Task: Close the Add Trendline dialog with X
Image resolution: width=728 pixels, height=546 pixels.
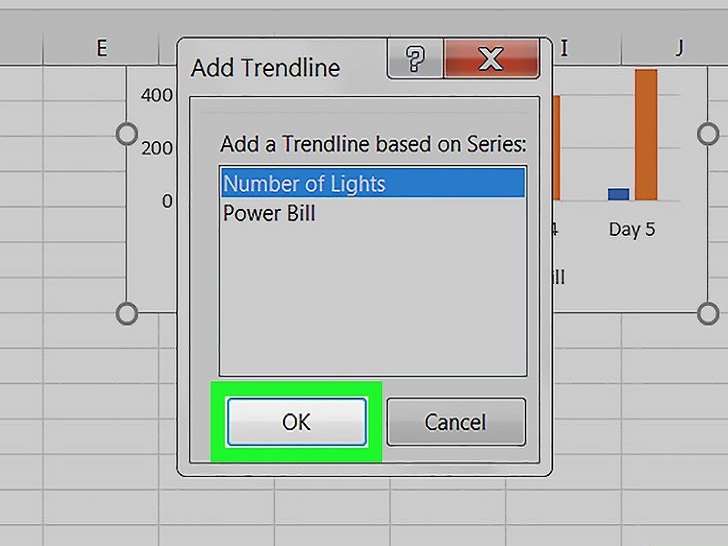Action: coord(491,59)
